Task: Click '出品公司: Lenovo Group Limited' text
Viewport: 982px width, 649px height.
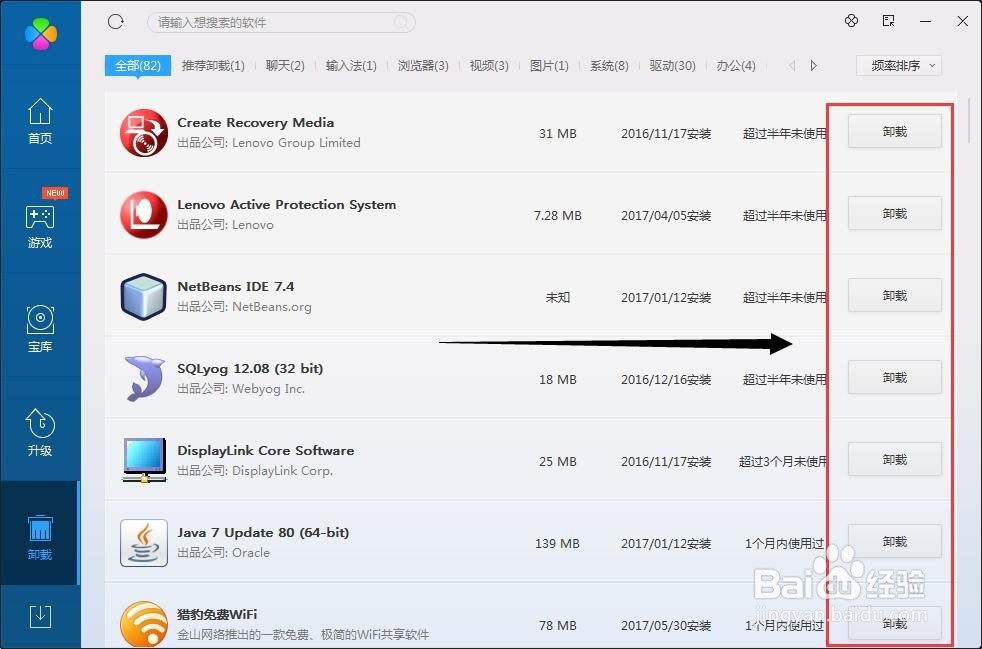Action: click(x=269, y=143)
